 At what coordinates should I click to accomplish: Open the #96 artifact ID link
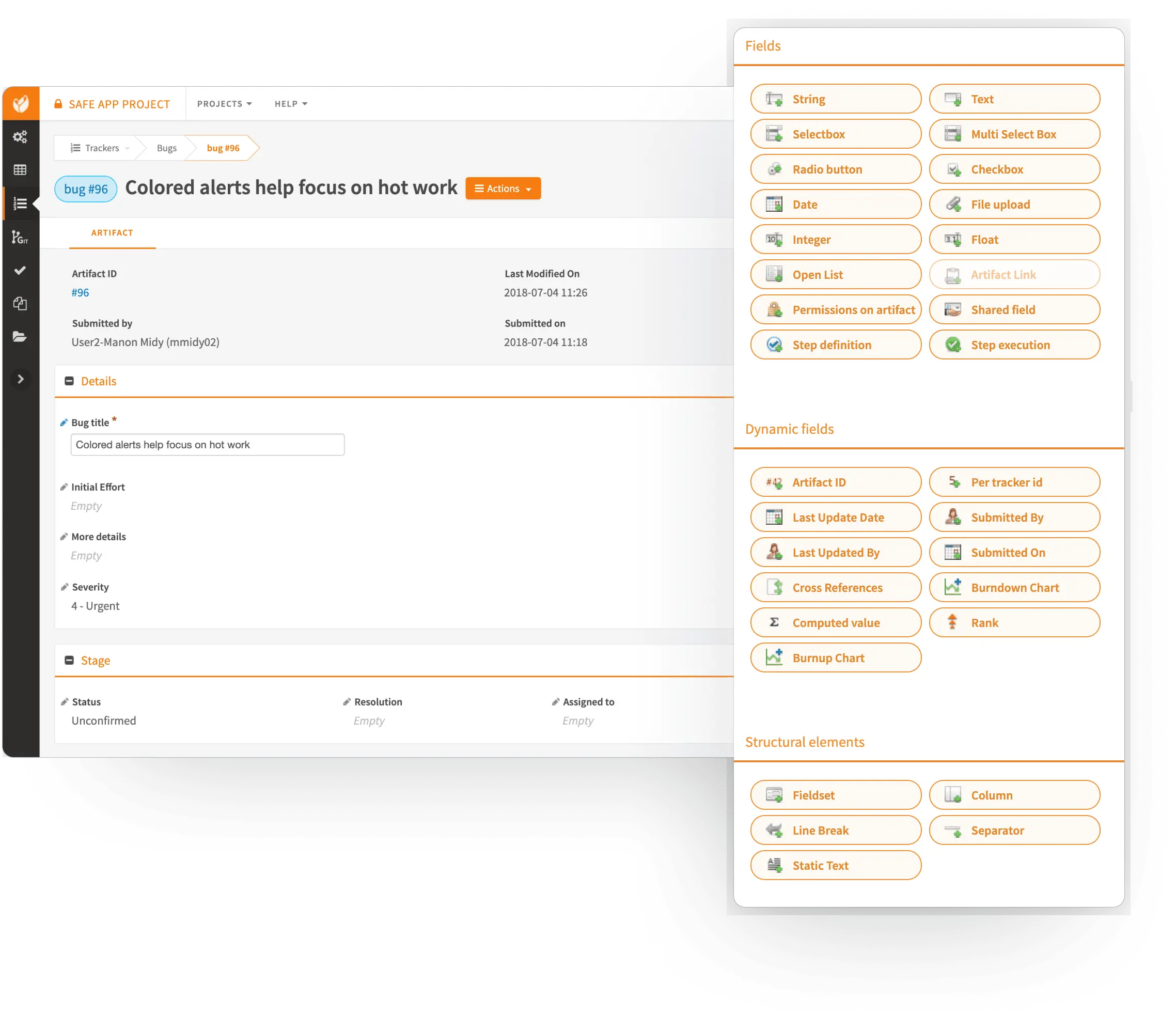click(80, 293)
